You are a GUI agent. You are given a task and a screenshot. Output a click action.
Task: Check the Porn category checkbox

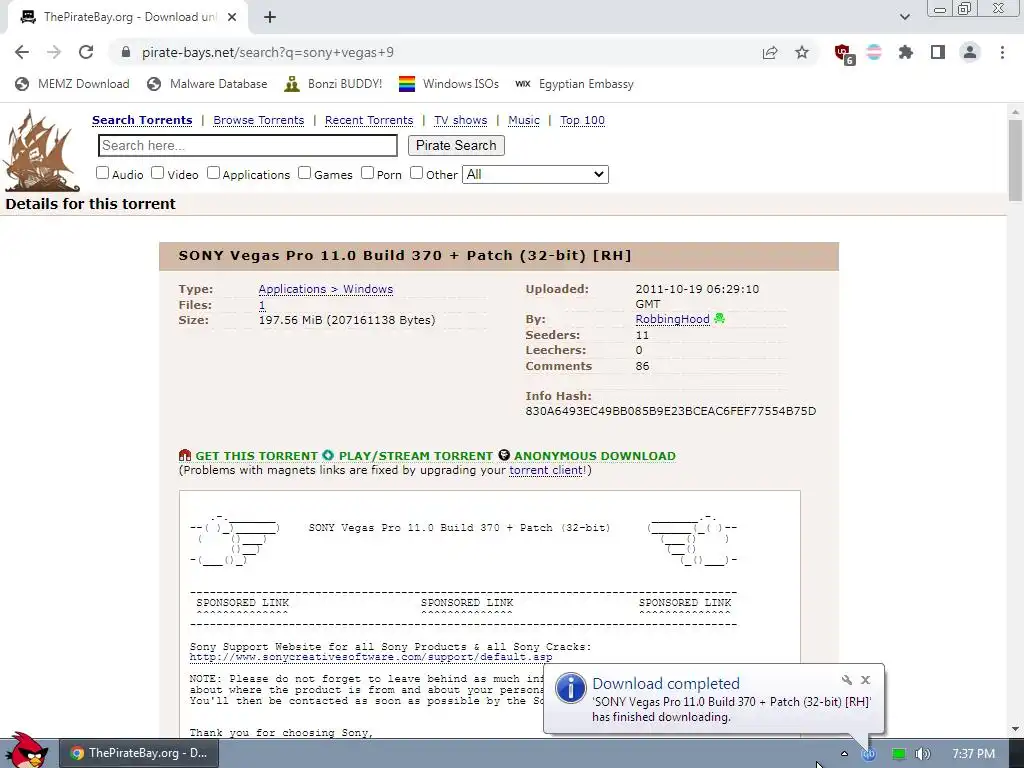tap(368, 173)
